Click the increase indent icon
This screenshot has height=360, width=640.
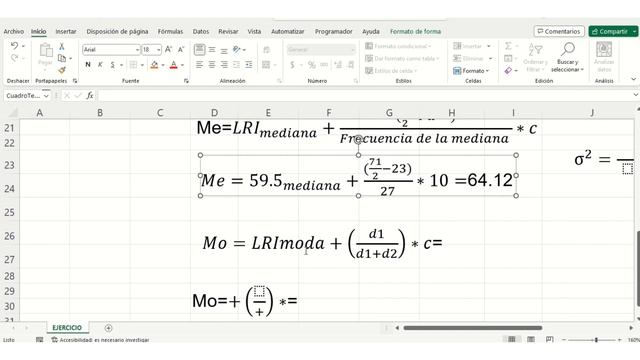point(249,64)
